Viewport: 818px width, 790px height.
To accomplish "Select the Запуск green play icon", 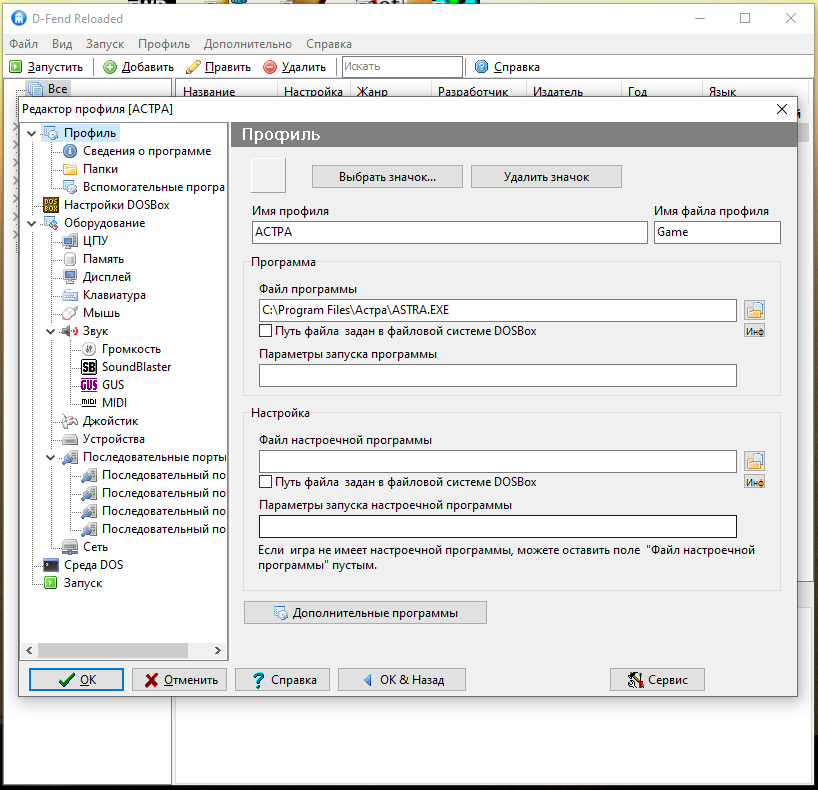I will (x=51, y=583).
